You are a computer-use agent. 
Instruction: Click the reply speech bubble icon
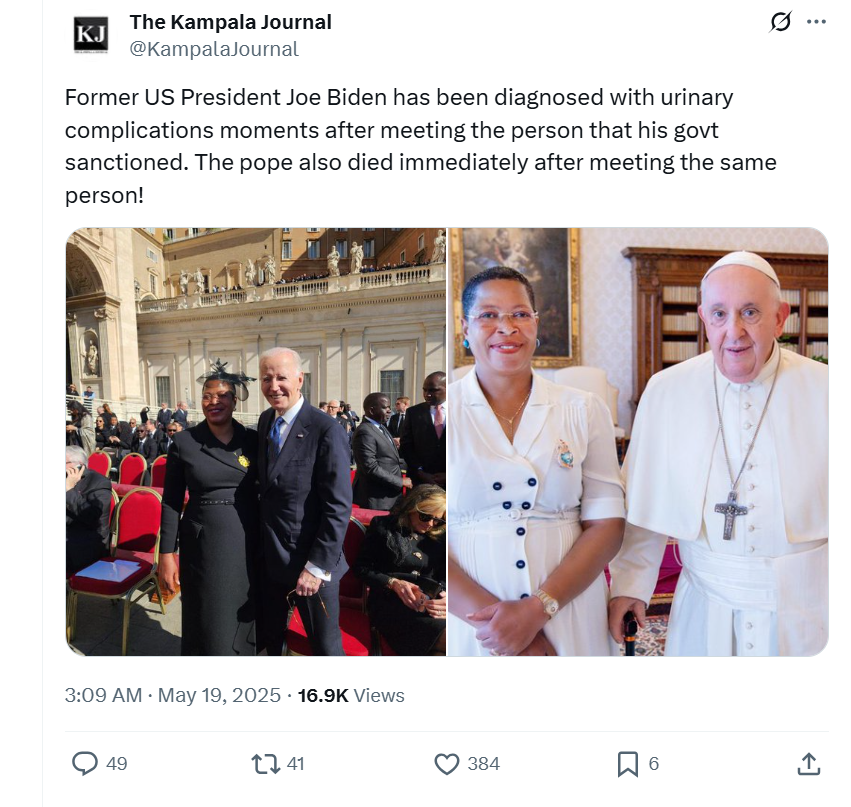86,764
